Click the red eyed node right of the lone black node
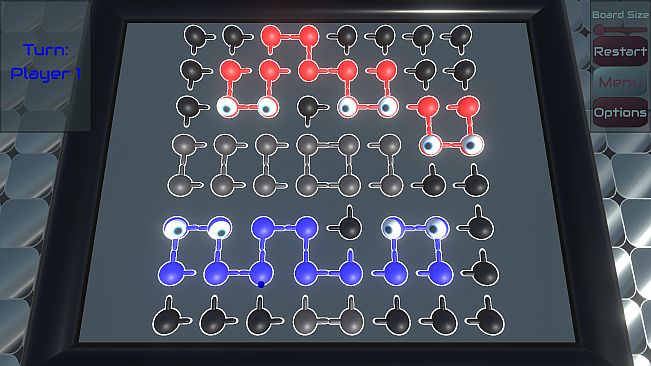This screenshot has width=651, height=366. [x=348, y=107]
